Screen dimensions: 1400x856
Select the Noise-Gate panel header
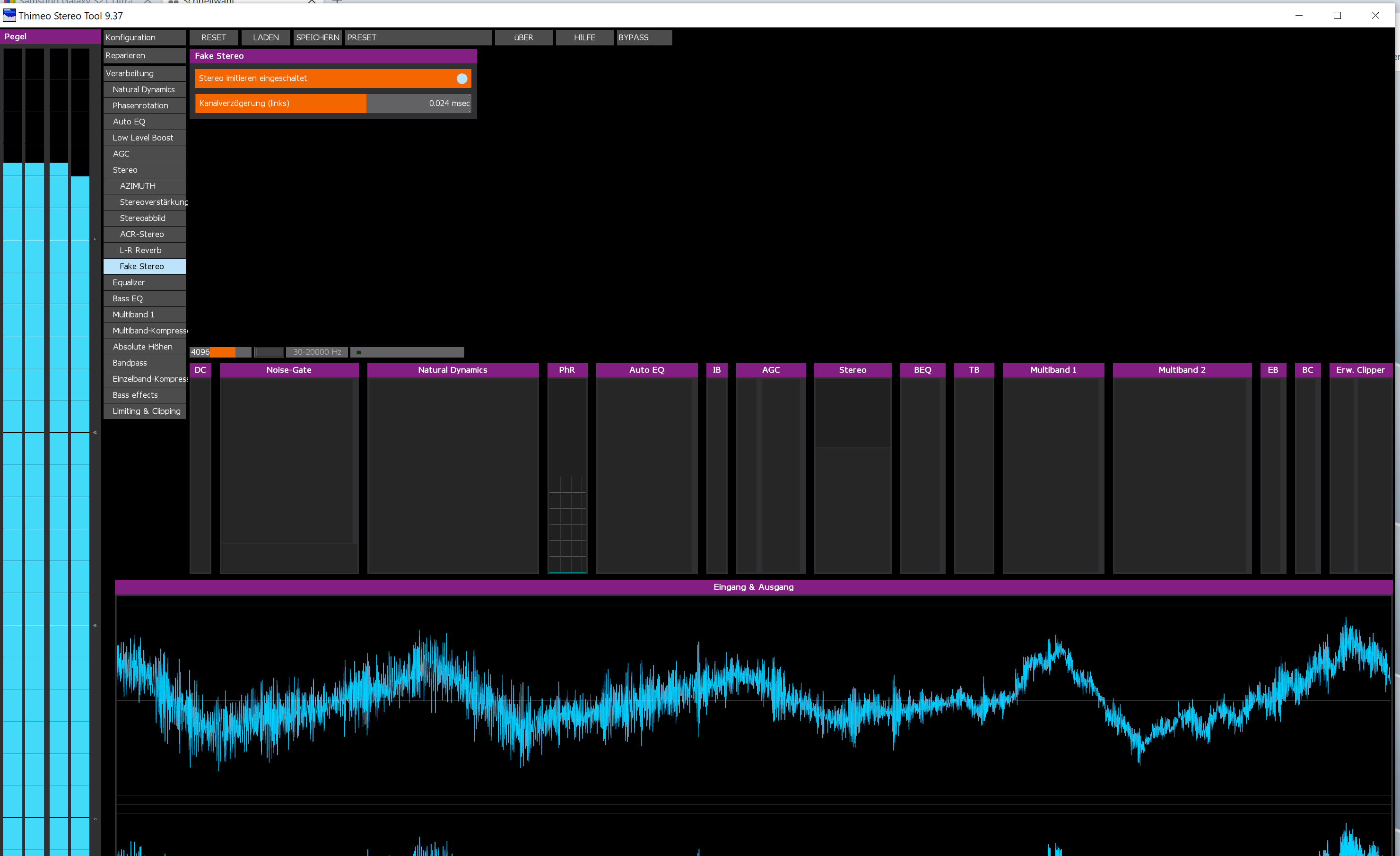(x=288, y=370)
